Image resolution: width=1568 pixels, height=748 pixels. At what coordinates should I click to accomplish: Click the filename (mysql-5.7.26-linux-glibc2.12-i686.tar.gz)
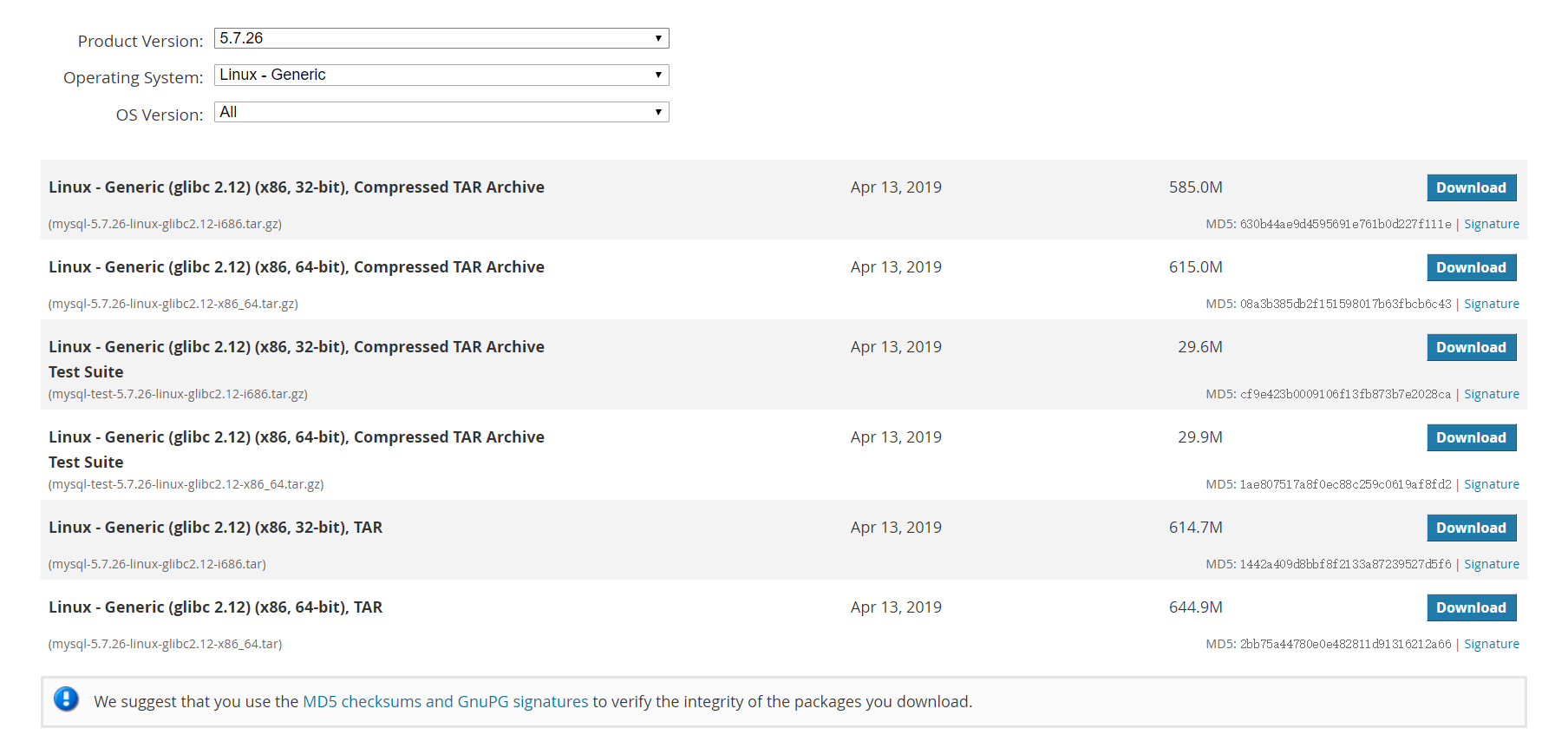pyautogui.click(x=165, y=224)
